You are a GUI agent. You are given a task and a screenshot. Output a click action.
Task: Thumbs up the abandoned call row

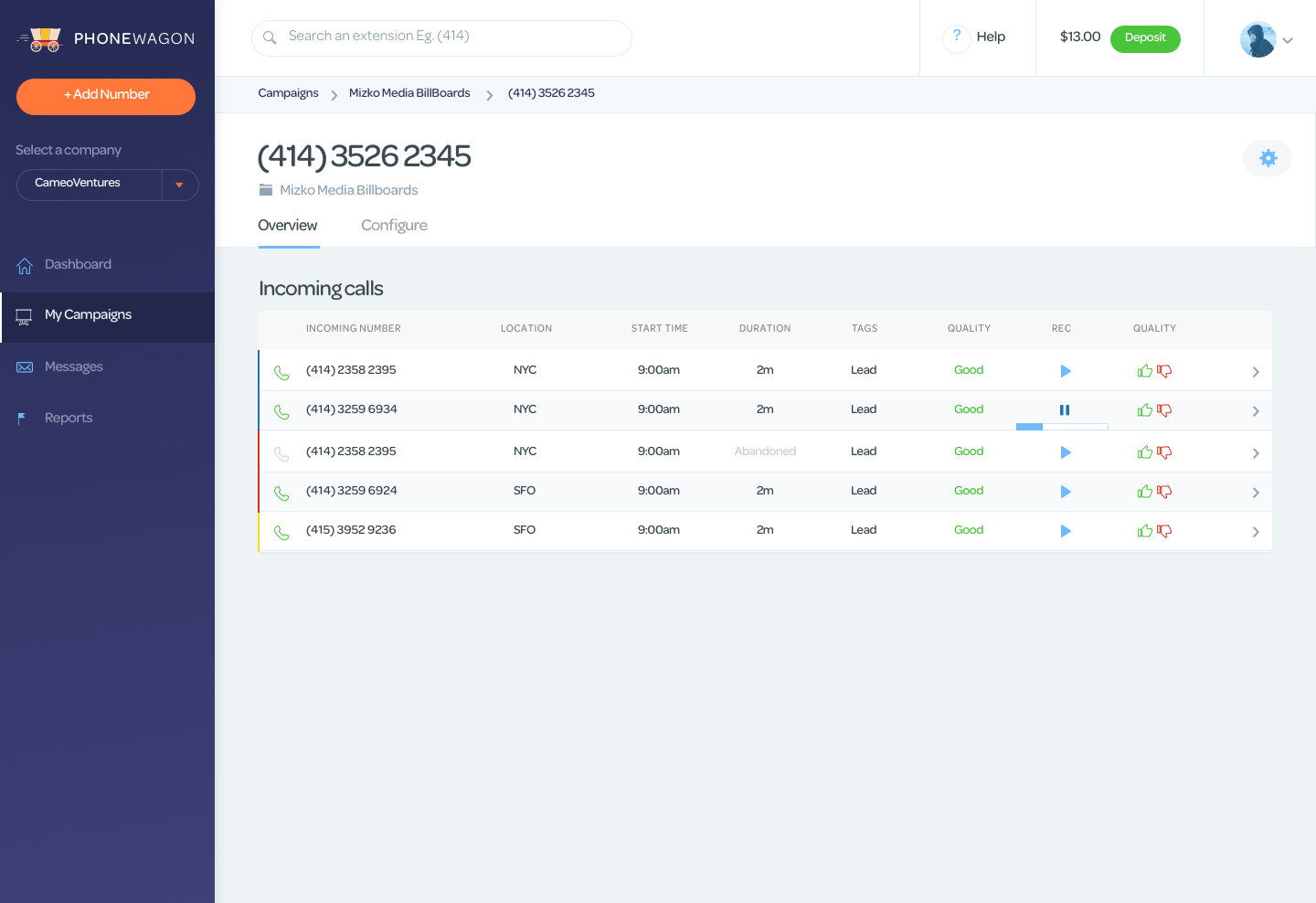pos(1144,452)
